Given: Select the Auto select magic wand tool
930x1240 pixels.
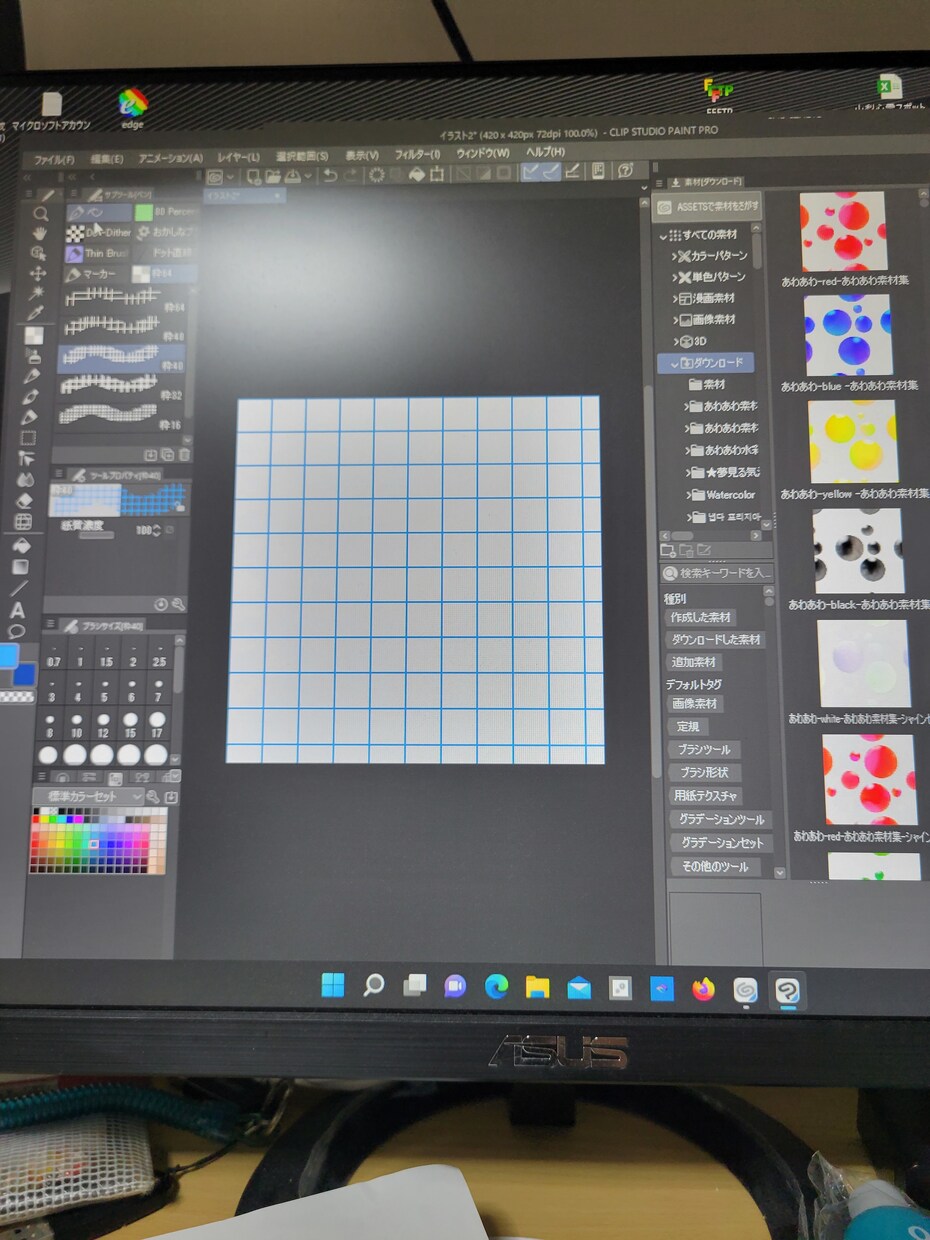Looking at the screenshot, I should click(x=38, y=292).
